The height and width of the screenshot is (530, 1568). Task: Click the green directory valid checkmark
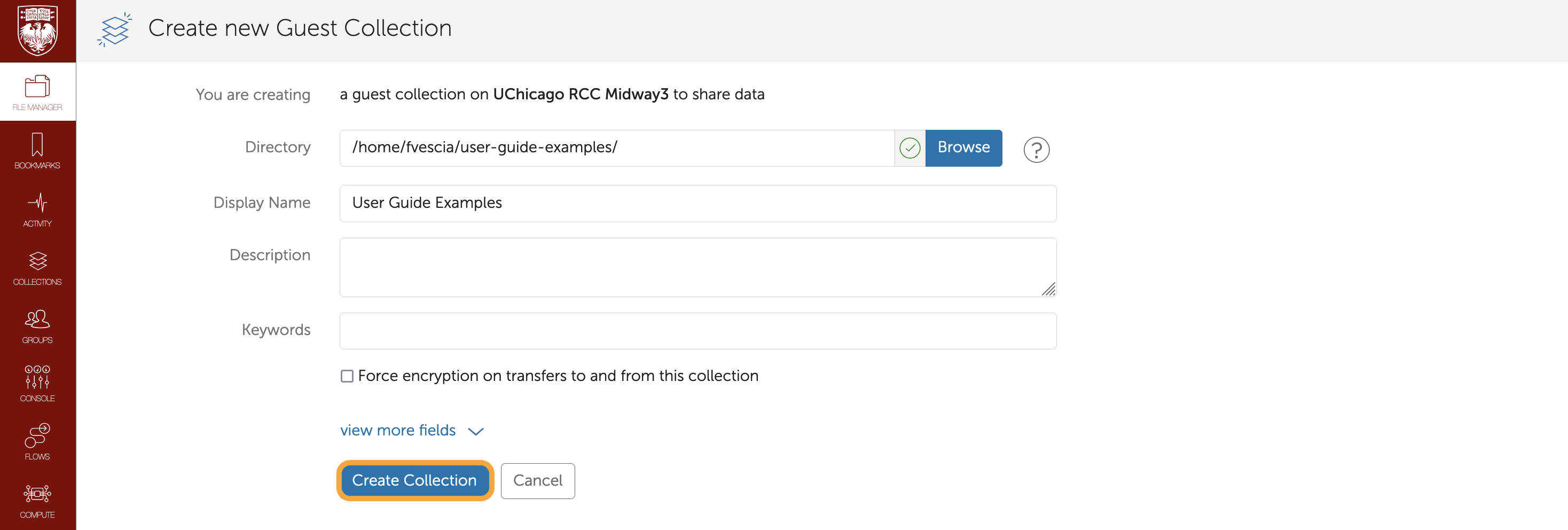[910, 148]
